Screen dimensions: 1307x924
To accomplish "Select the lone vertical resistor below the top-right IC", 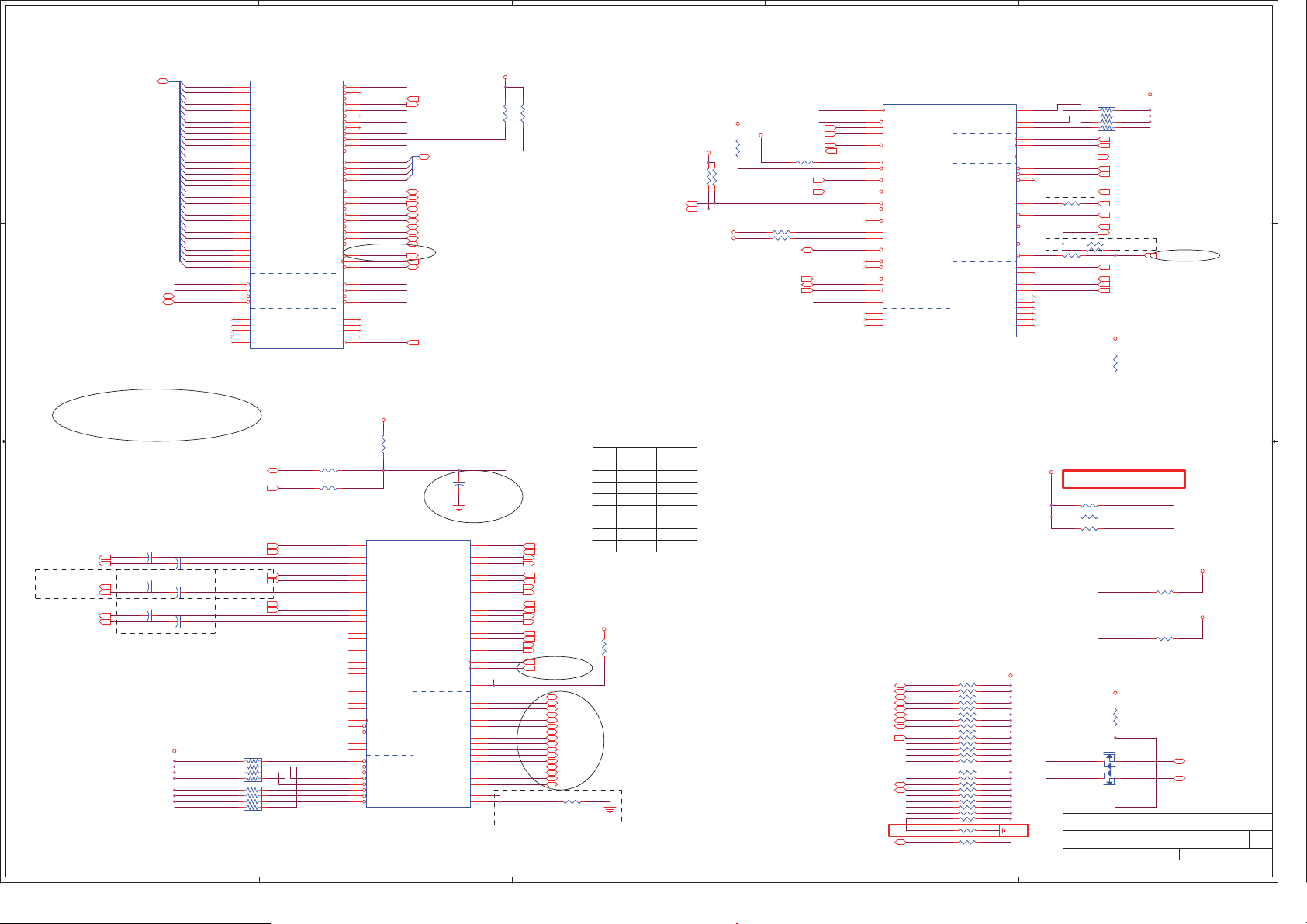I will click(x=1115, y=362).
